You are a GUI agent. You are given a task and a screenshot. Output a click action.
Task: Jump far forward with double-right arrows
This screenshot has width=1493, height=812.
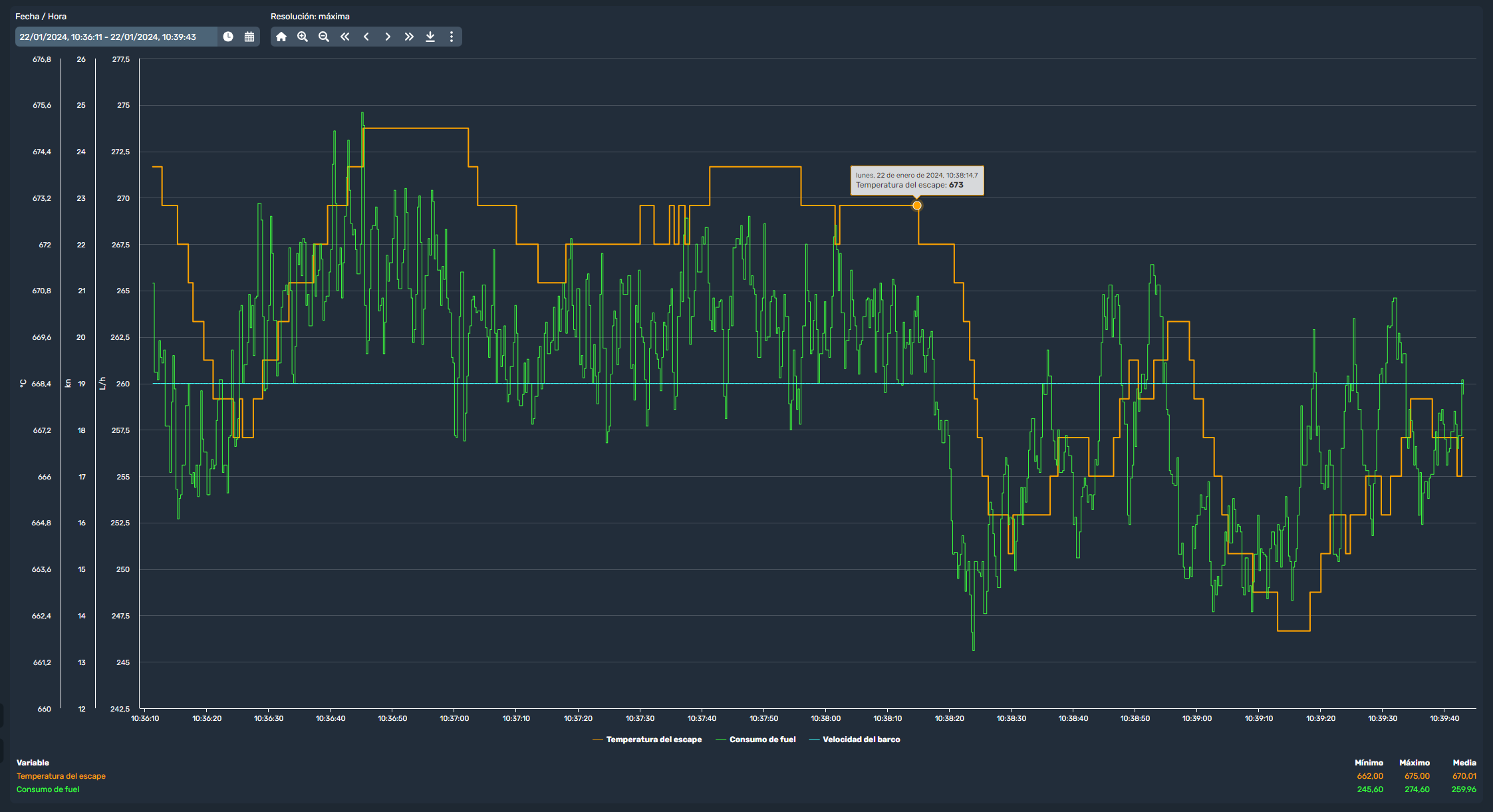(409, 37)
